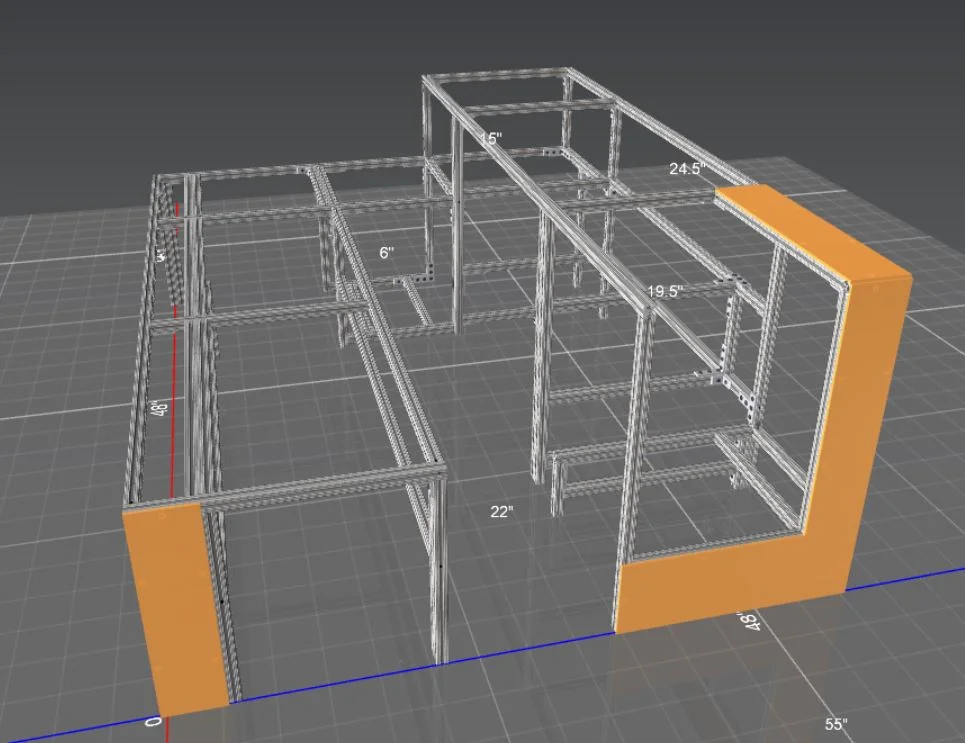Click the 0 origin label
The height and width of the screenshot is (743, 965).
153,721
